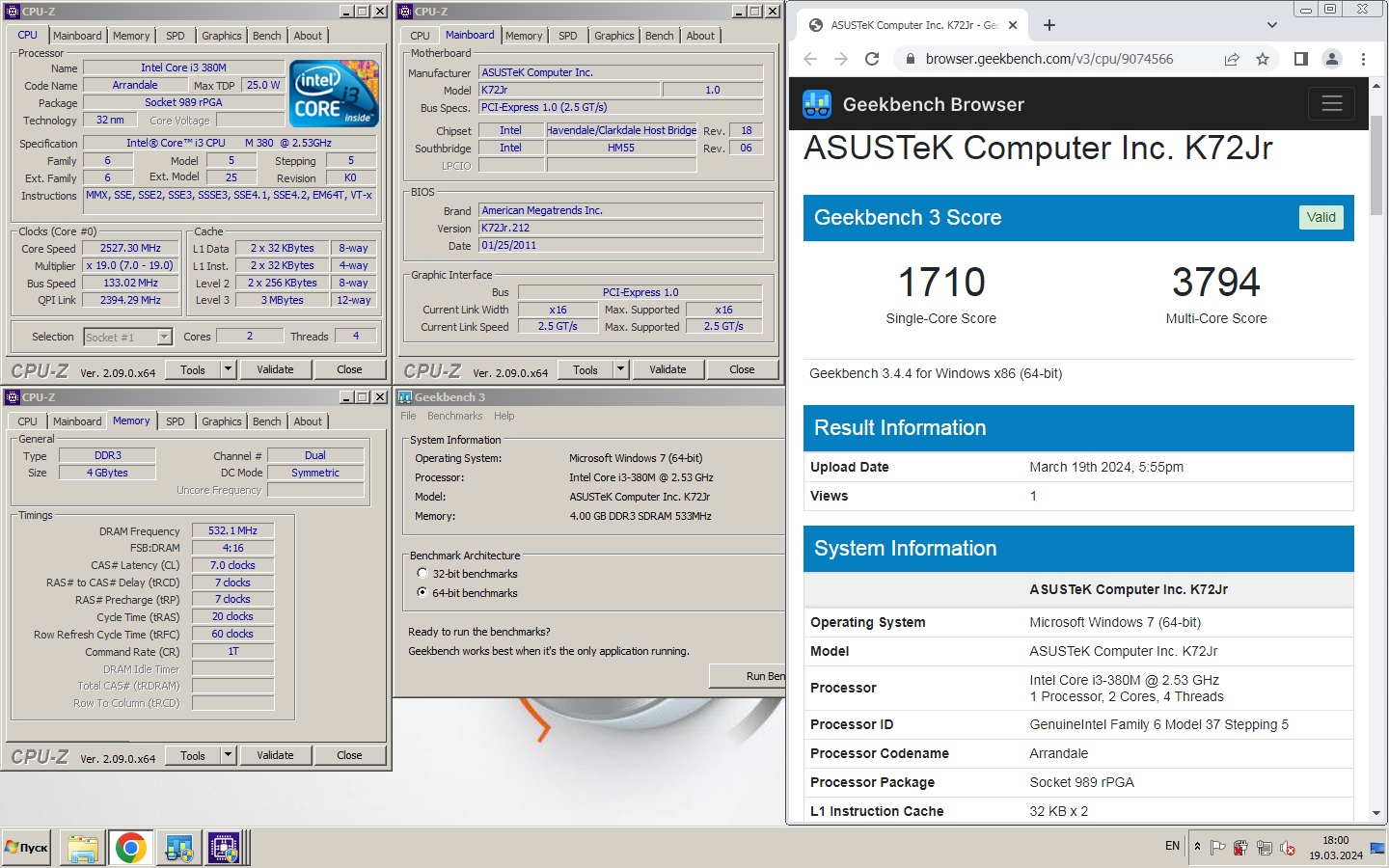
Task: Switch to Bench tab in Mainboard window
Action: pyautogui.click(x=660, y=36)
